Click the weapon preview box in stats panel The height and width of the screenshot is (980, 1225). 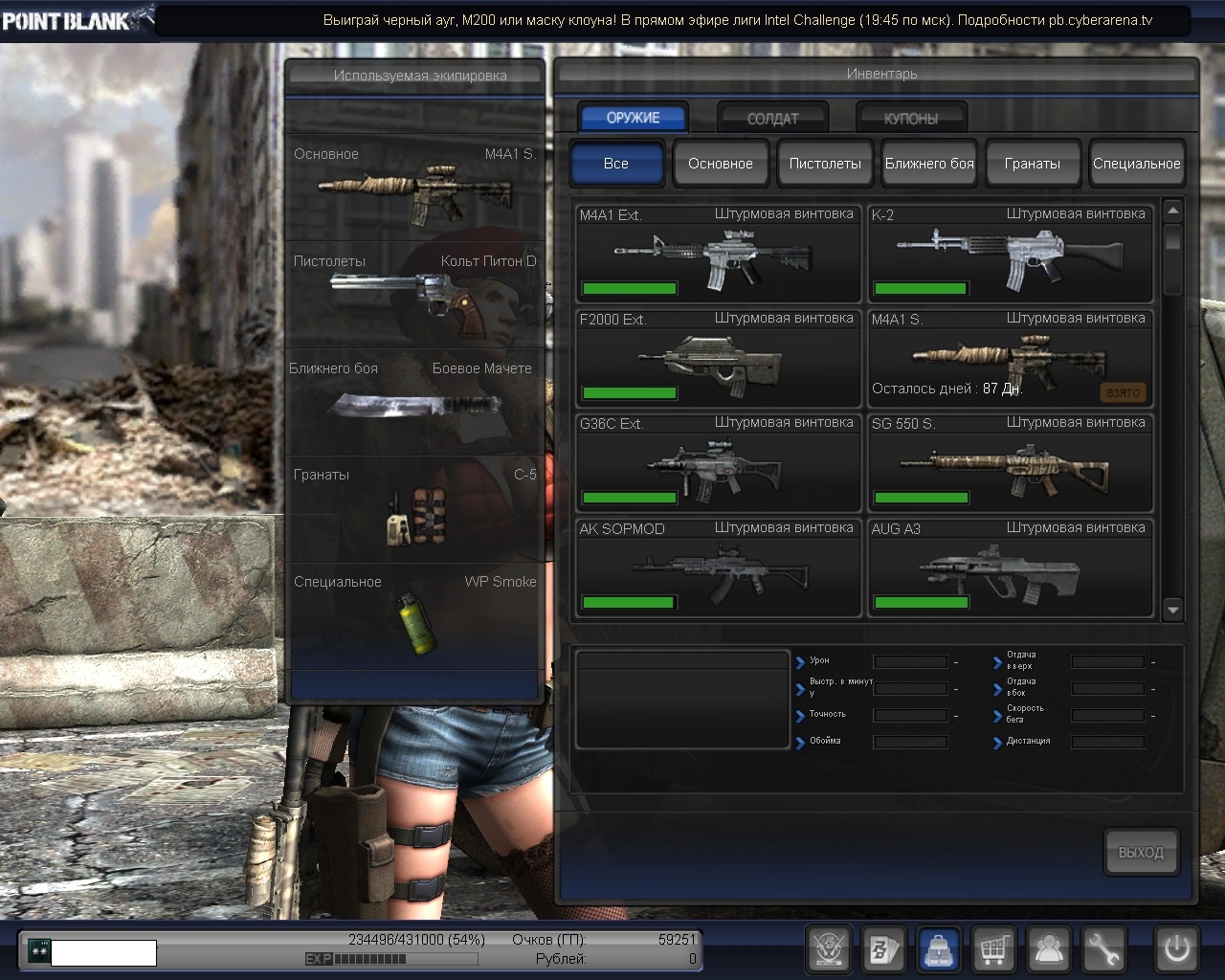click(x=682, y=700)
